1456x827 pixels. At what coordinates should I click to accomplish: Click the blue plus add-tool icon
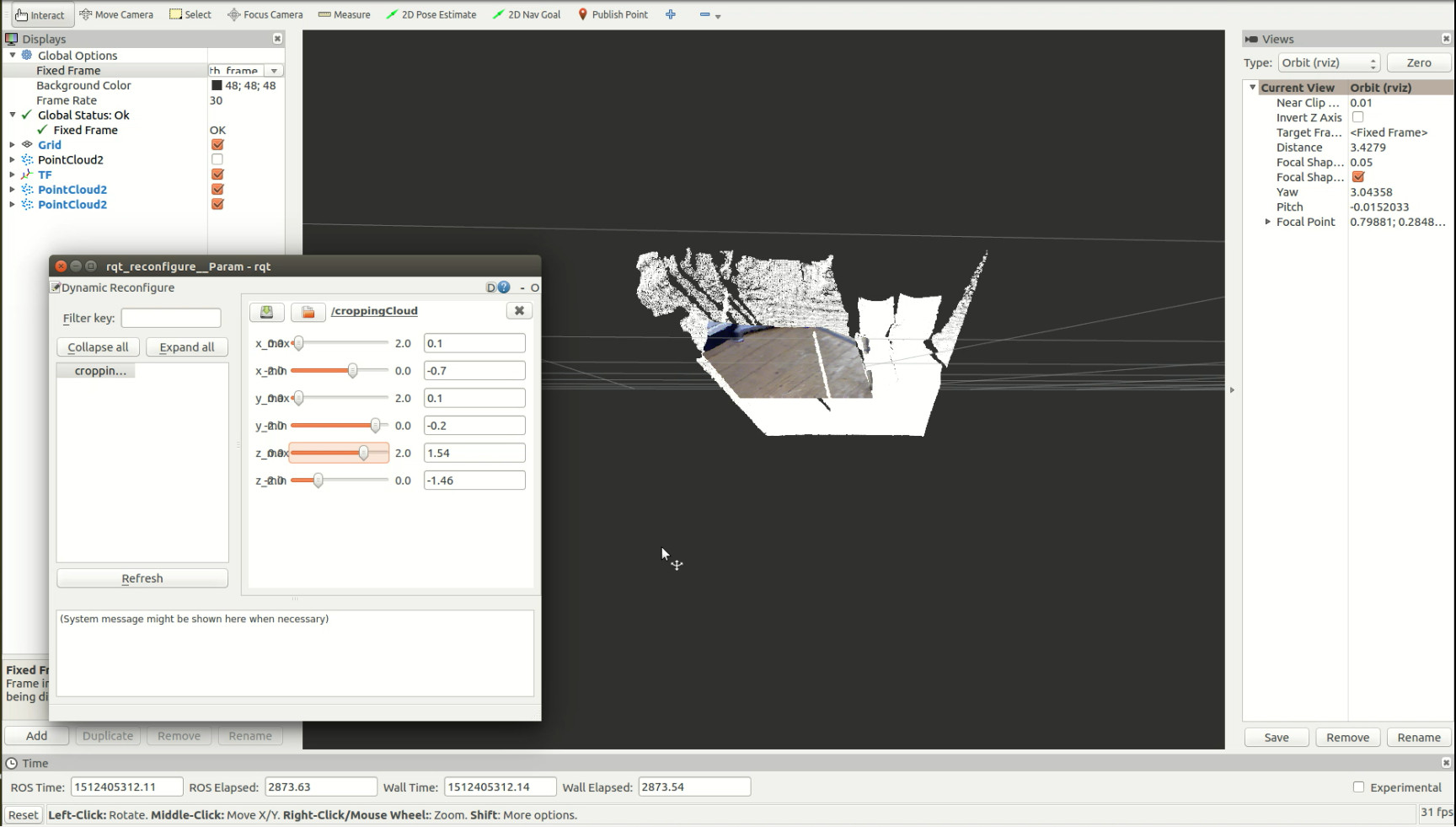point(671,14)
